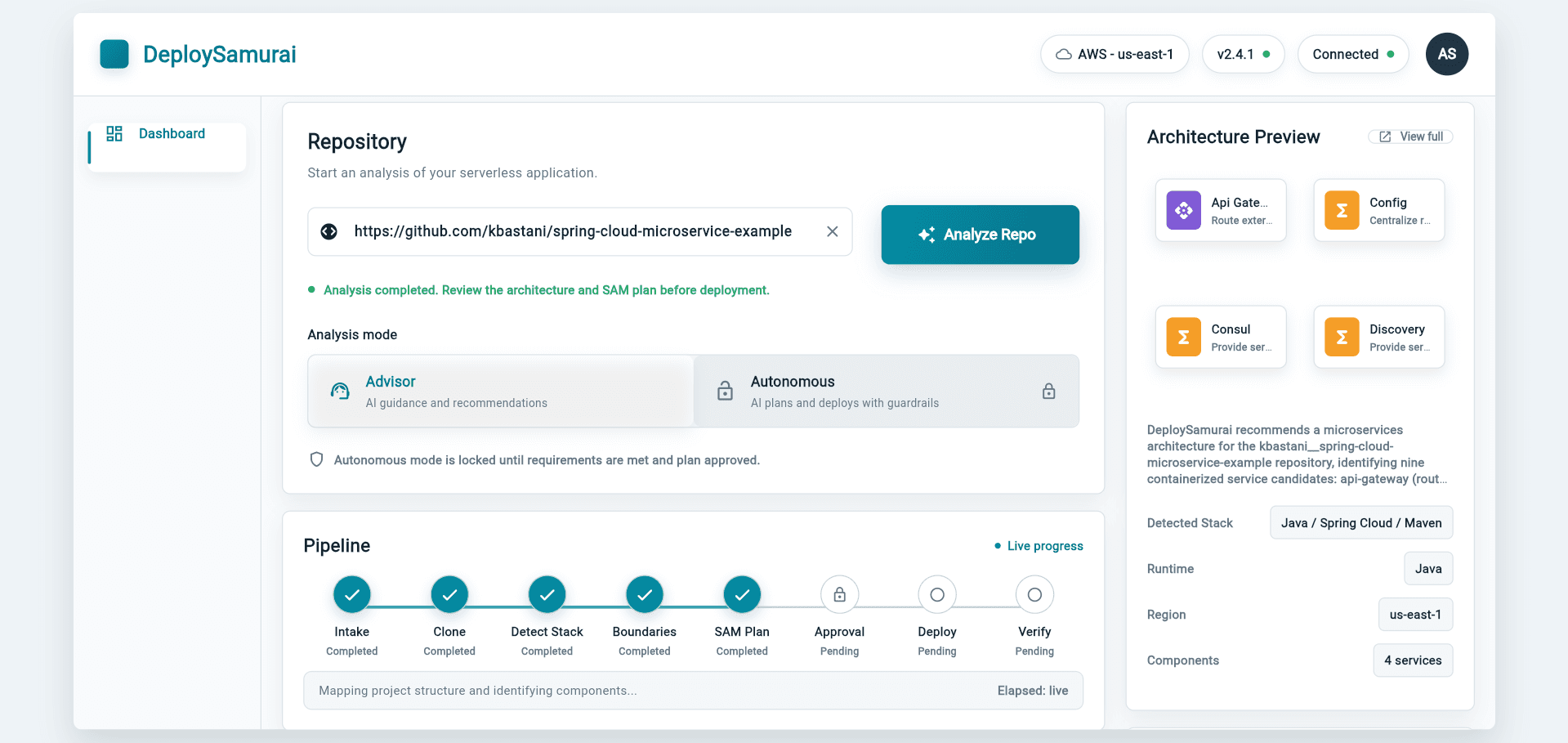Click the Java / Spring Cloud / Maven chip
1568x743 pixels.
[x=1361, y=523]
